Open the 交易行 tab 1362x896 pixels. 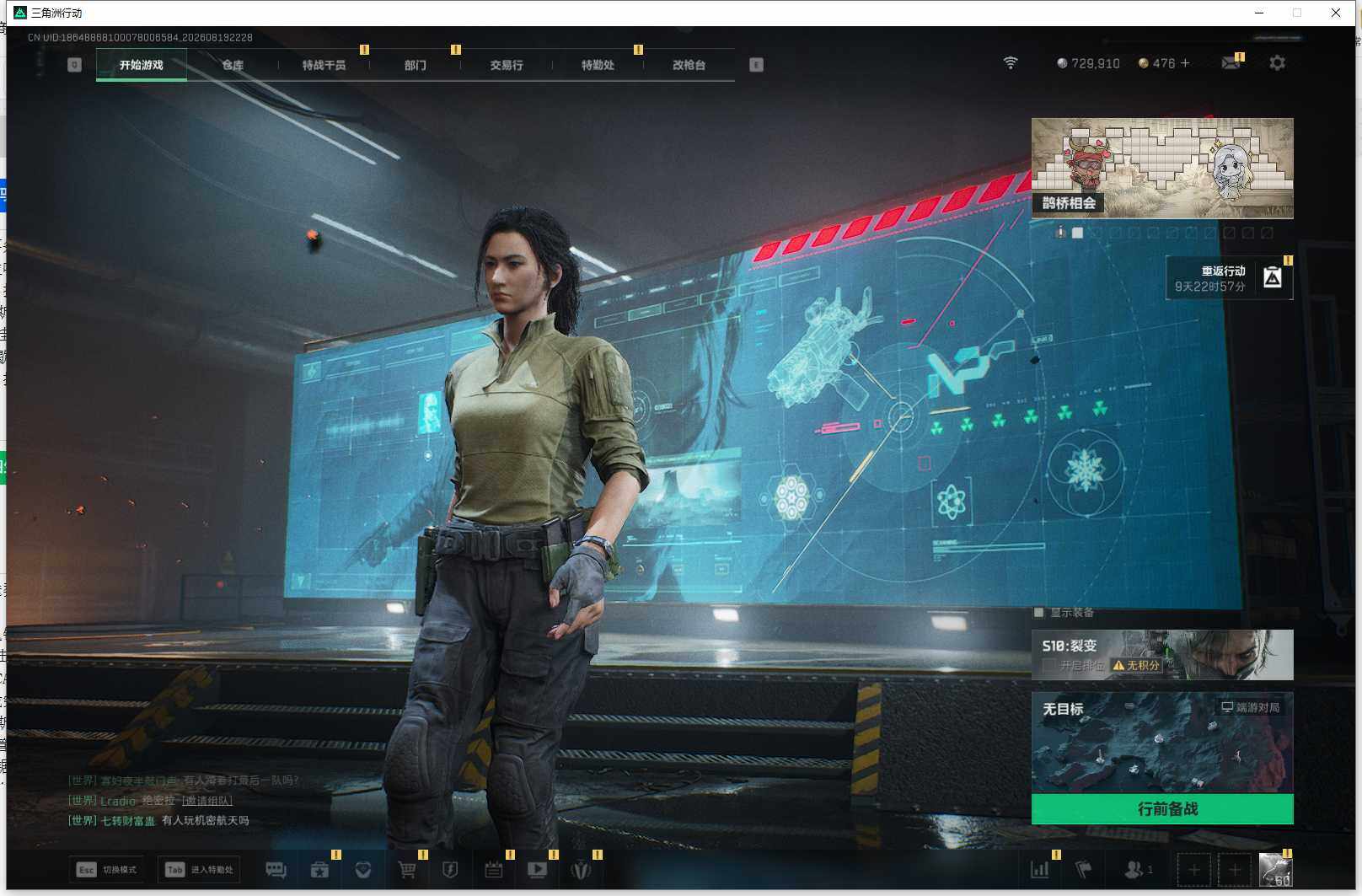pyautogui.click(x=507, y=65)
